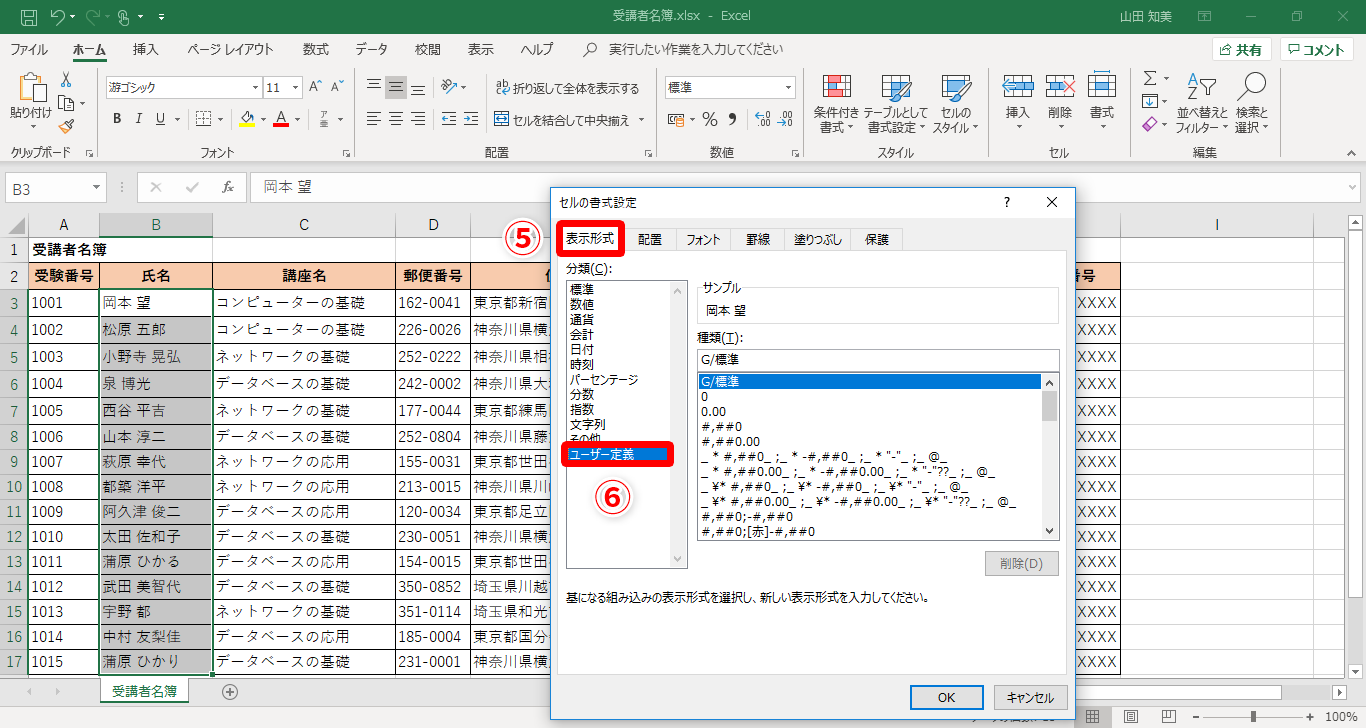Activate the format painter brush
The image size is (1366, 728).
[x=66, y=126]
